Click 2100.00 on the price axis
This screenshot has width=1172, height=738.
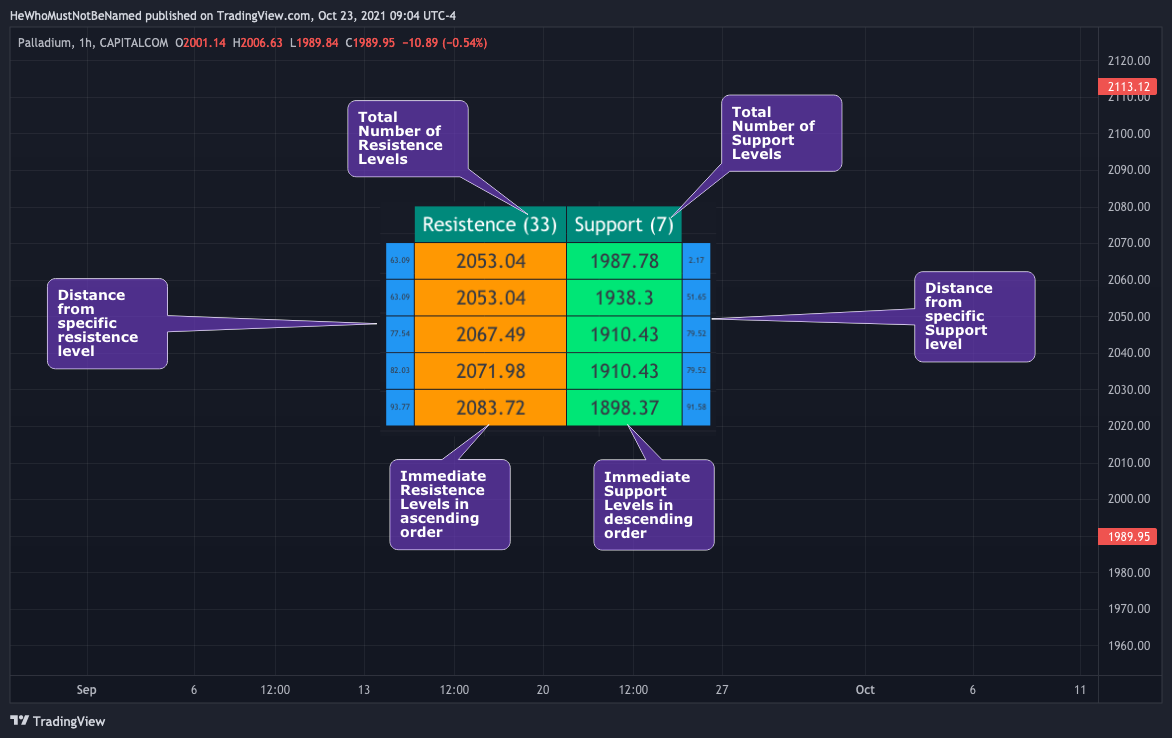[x=1129, y=134]
